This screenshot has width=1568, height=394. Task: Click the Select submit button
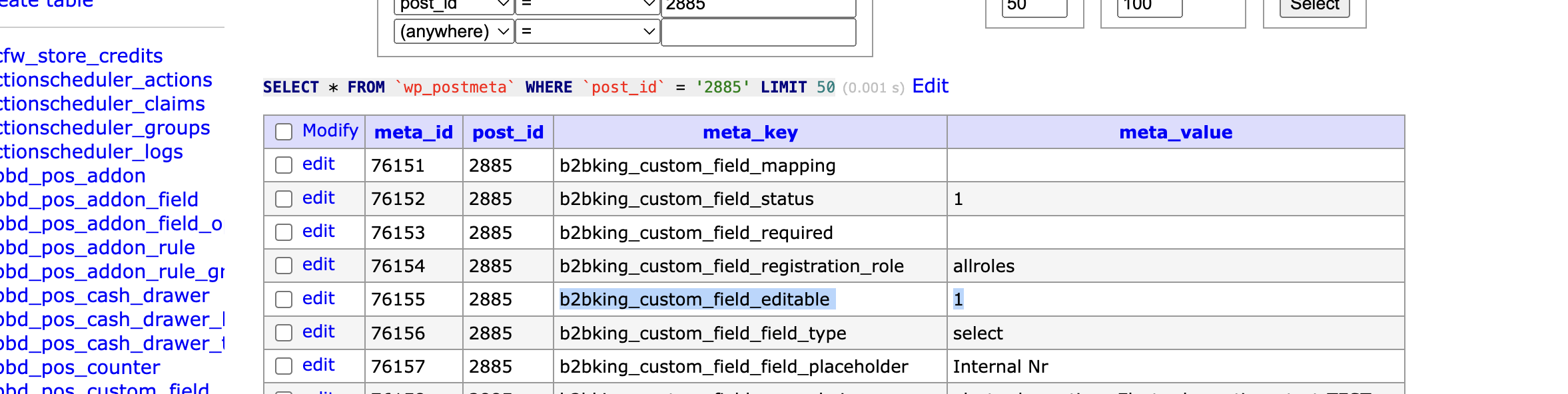click(x=1315, y=7)
